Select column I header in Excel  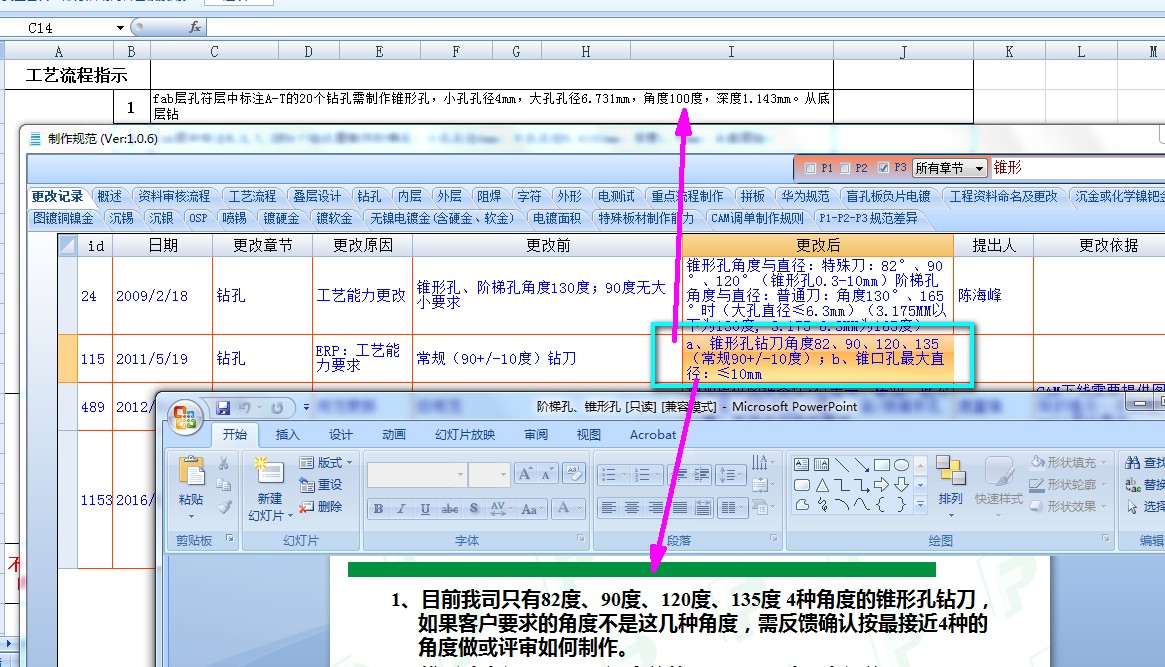[x=731, y=51]
